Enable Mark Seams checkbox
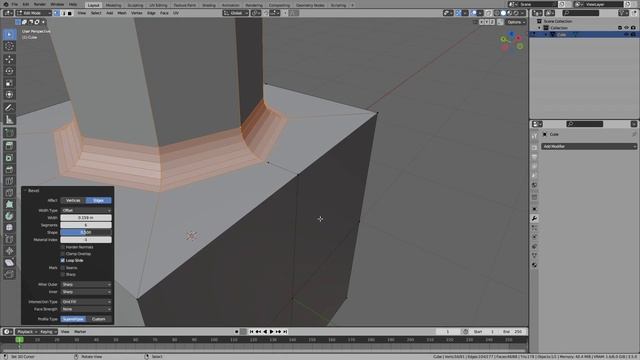Image resolution: width=640 pixels, height=360 pixels. click(63, 268)
